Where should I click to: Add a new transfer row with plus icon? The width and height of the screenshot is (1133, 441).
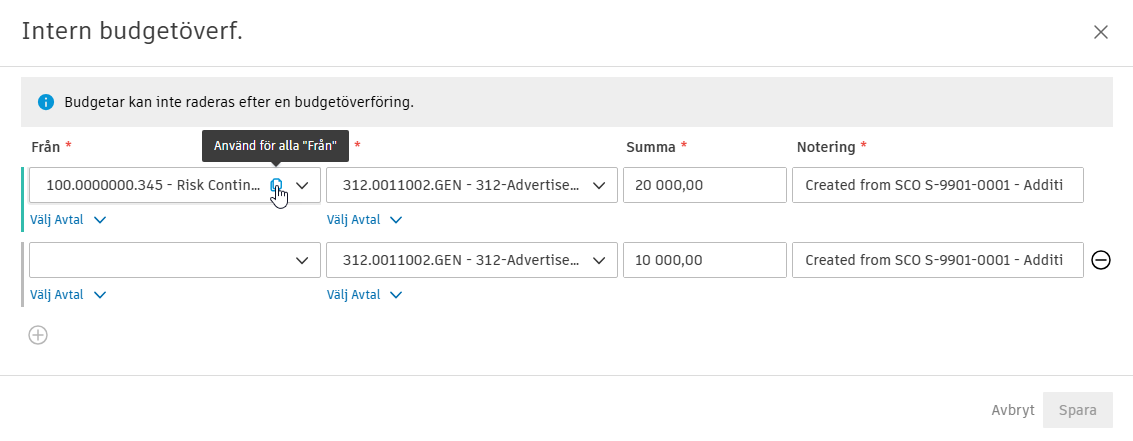(x=38, y=335)
